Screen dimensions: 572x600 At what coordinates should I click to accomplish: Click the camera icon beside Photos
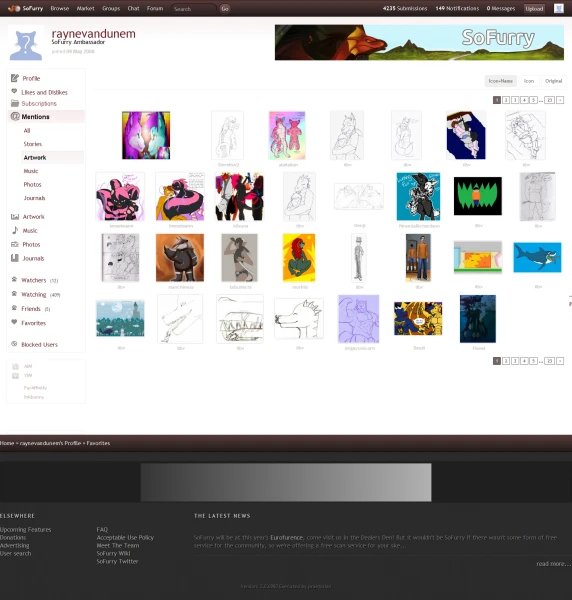pyautogui.click(x=15, y=244)
